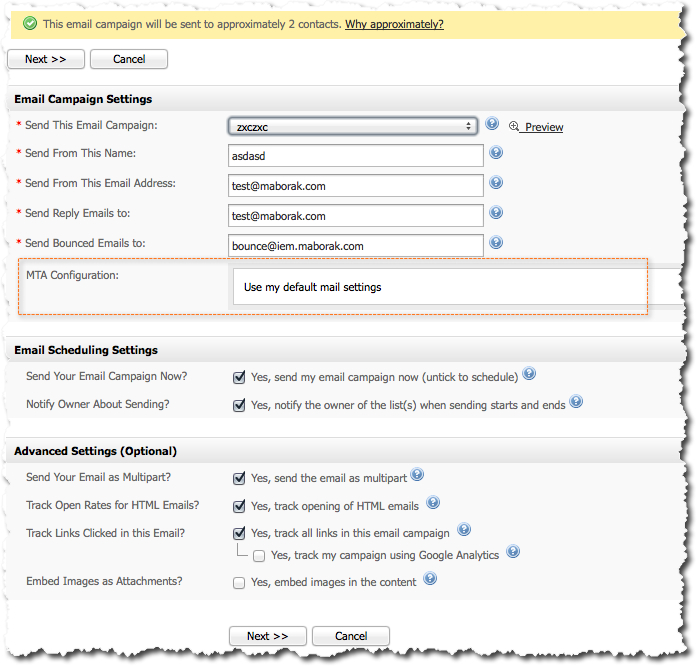
Task: Untick track all links in this email campaign
Action: 239,533
